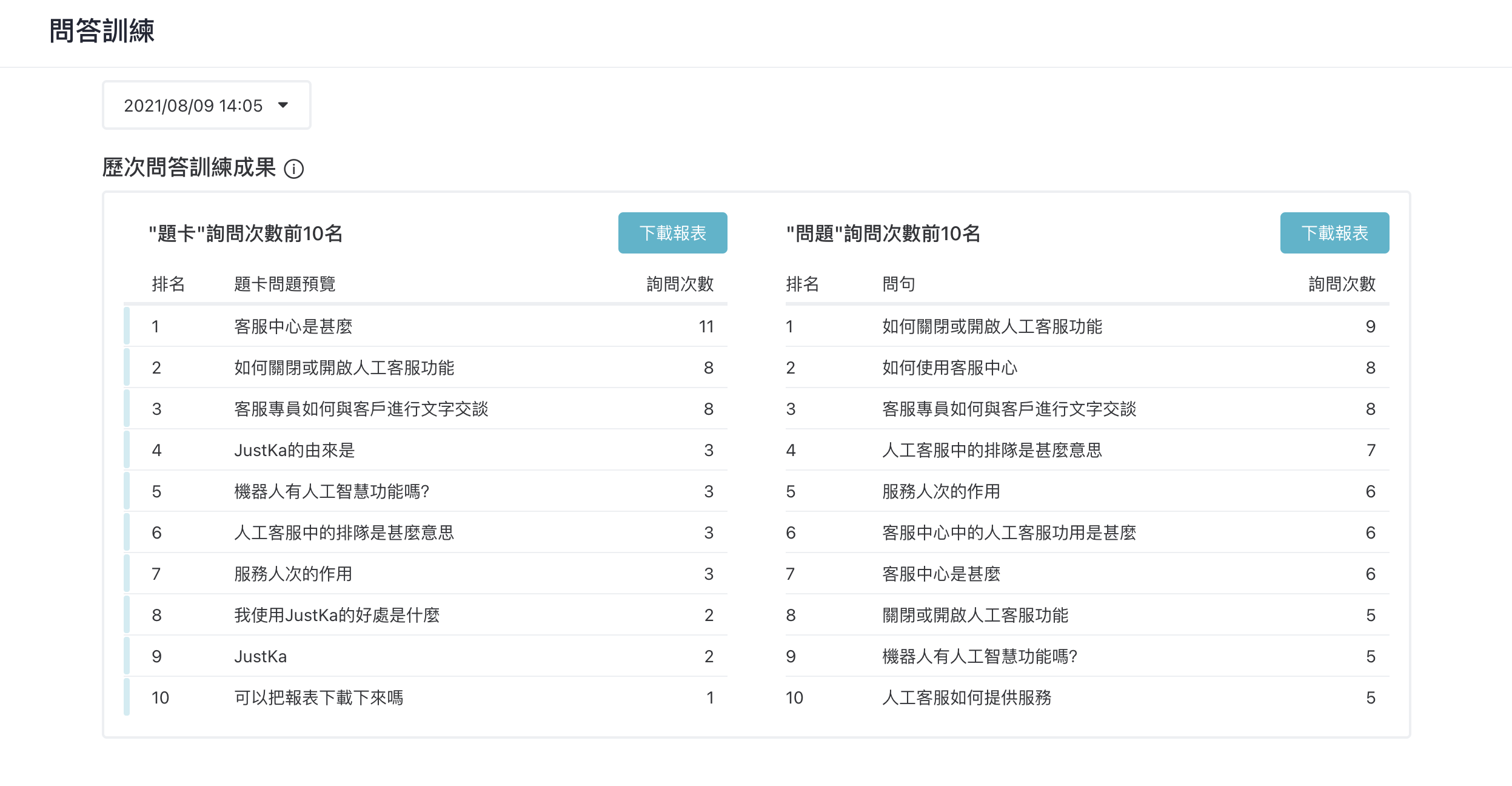Screen dimensions: 1512x786
Task: Select question row 服務人次的作用
Action: [1087, 491]
